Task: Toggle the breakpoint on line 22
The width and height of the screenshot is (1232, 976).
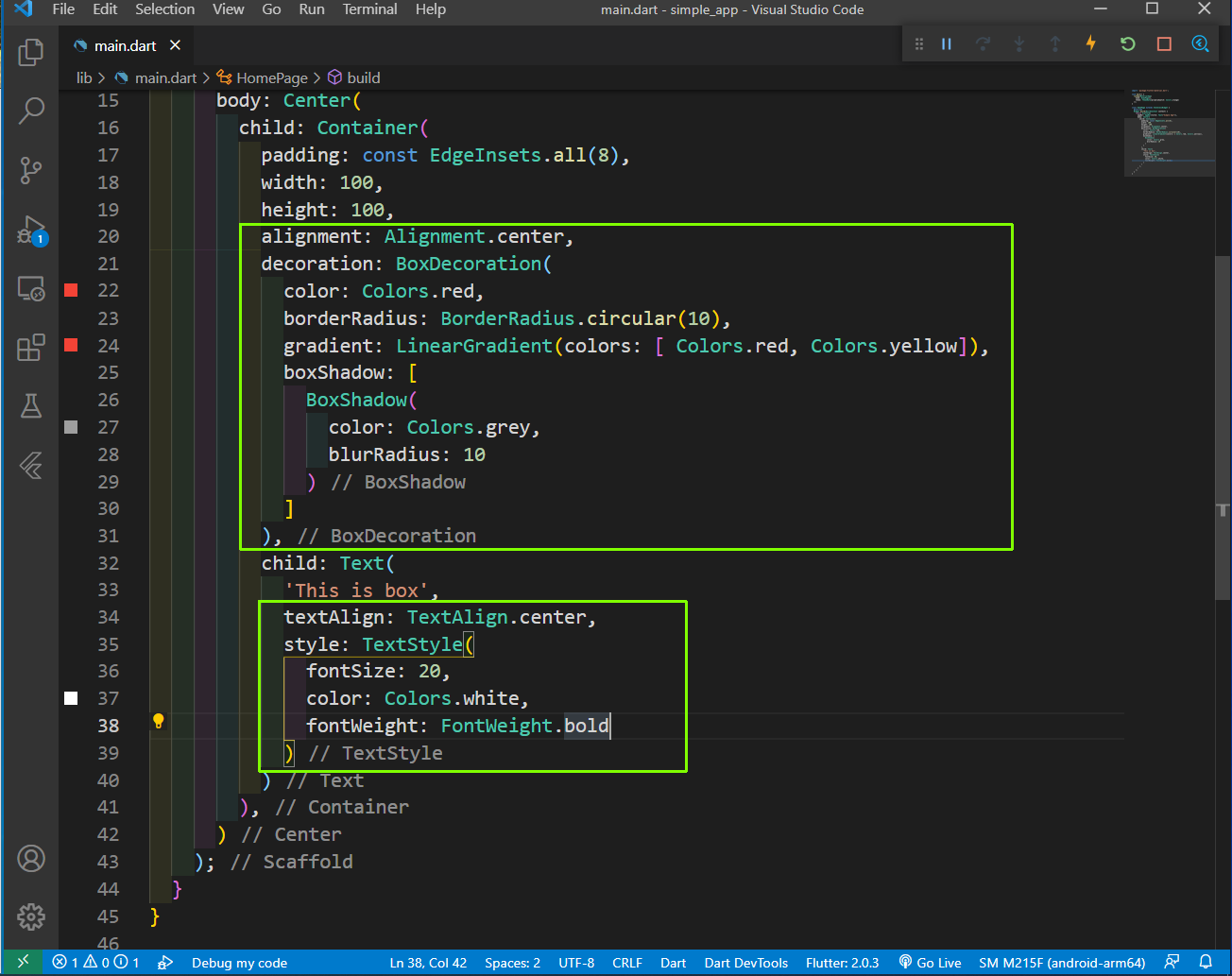Action: pos(71,290)
